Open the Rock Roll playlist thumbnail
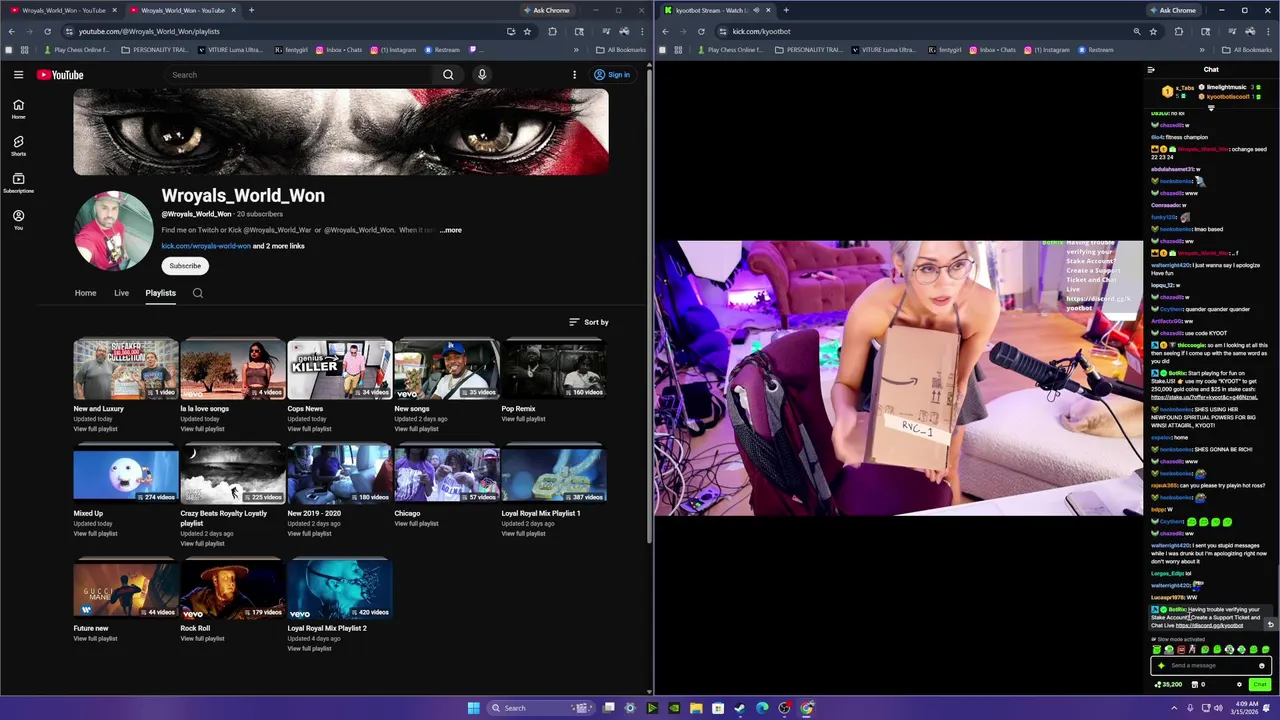The image size is (1280, 720). 233,590
